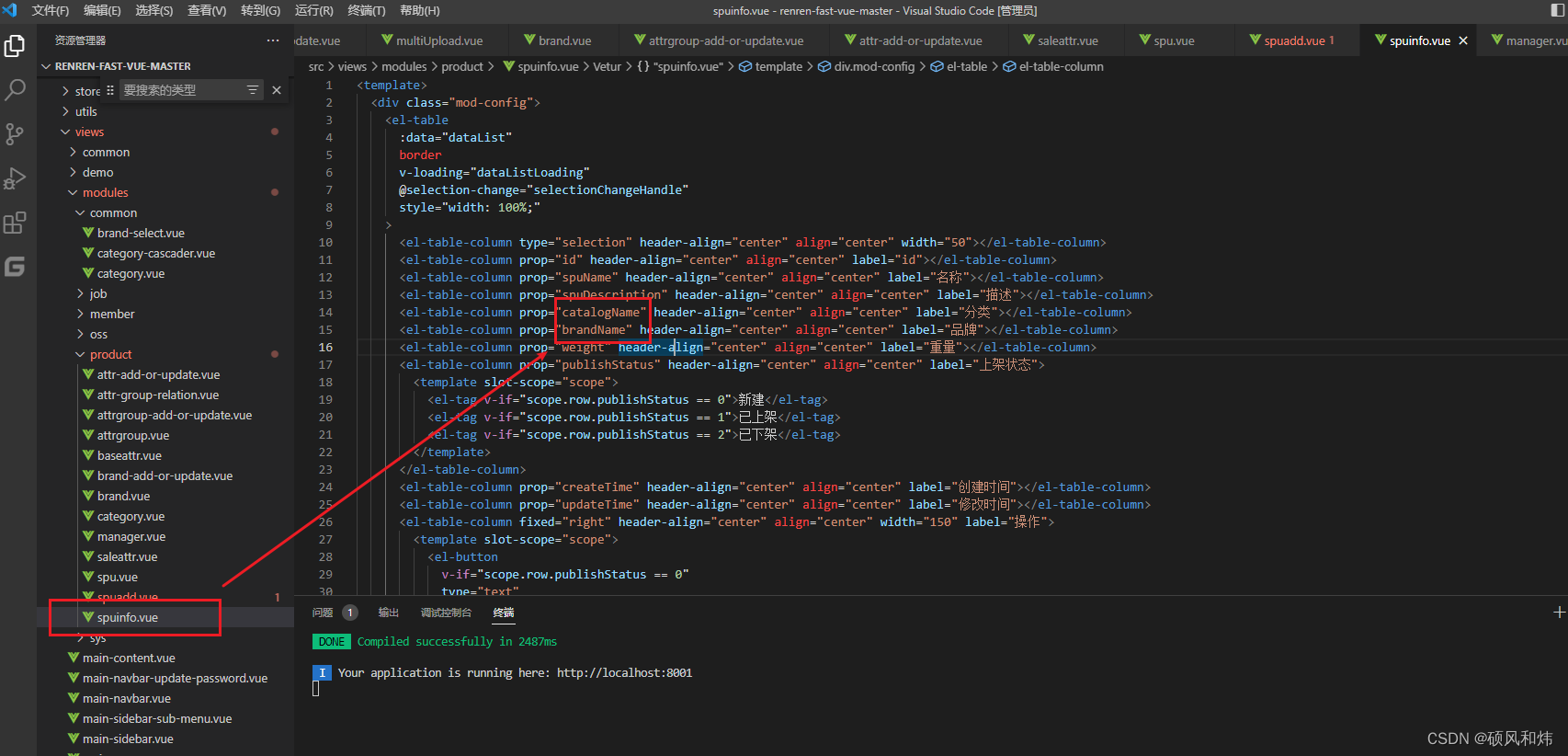
Task: Select spuinfo.vue in explorer tree
Action: pyautogui.click(x=128, y=617)
